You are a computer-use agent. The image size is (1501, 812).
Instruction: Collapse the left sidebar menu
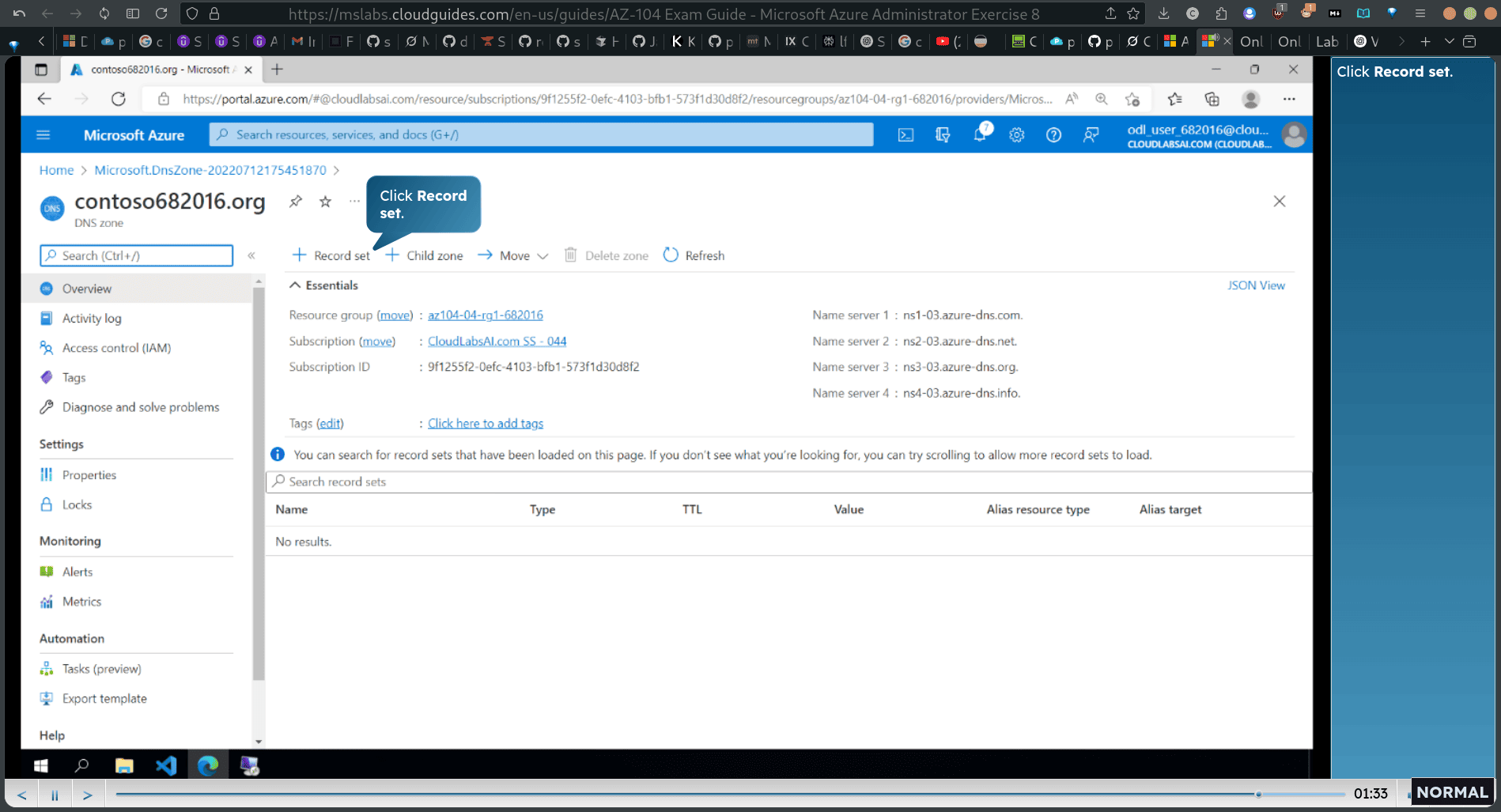click(251, 255)
